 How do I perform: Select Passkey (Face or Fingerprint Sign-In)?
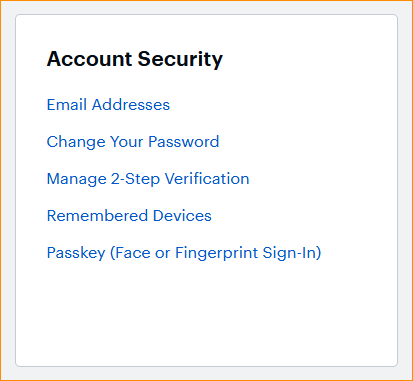tap(184, 253)
